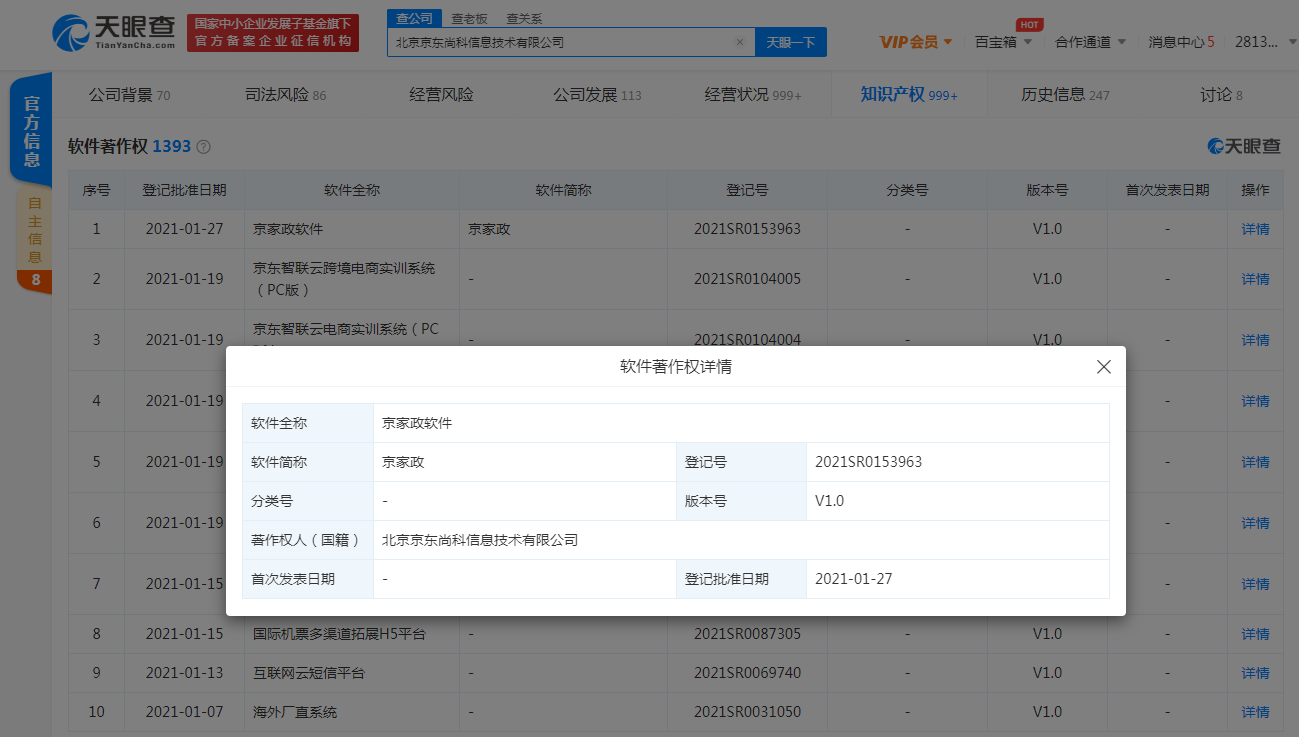Open 消息中心 notifications
This screenshot has height=737, width=1299.
pyautogui.click(x=1180, y=42)
